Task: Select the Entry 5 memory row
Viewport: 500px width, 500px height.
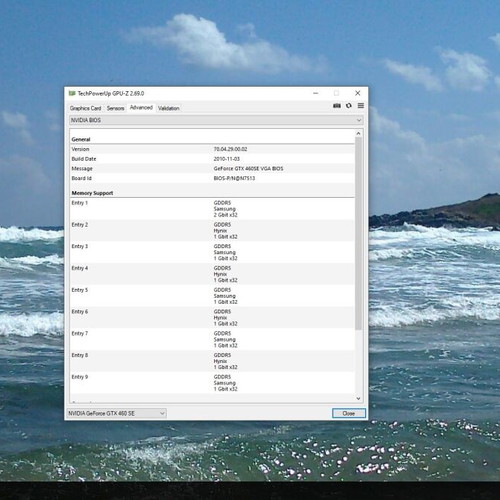Action: point(212,296)
